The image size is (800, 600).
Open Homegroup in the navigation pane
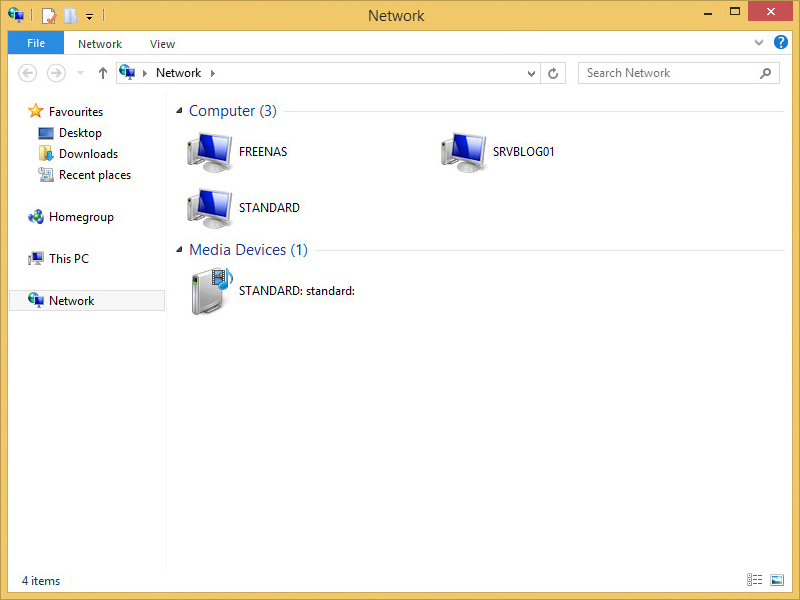coord(81,217)
